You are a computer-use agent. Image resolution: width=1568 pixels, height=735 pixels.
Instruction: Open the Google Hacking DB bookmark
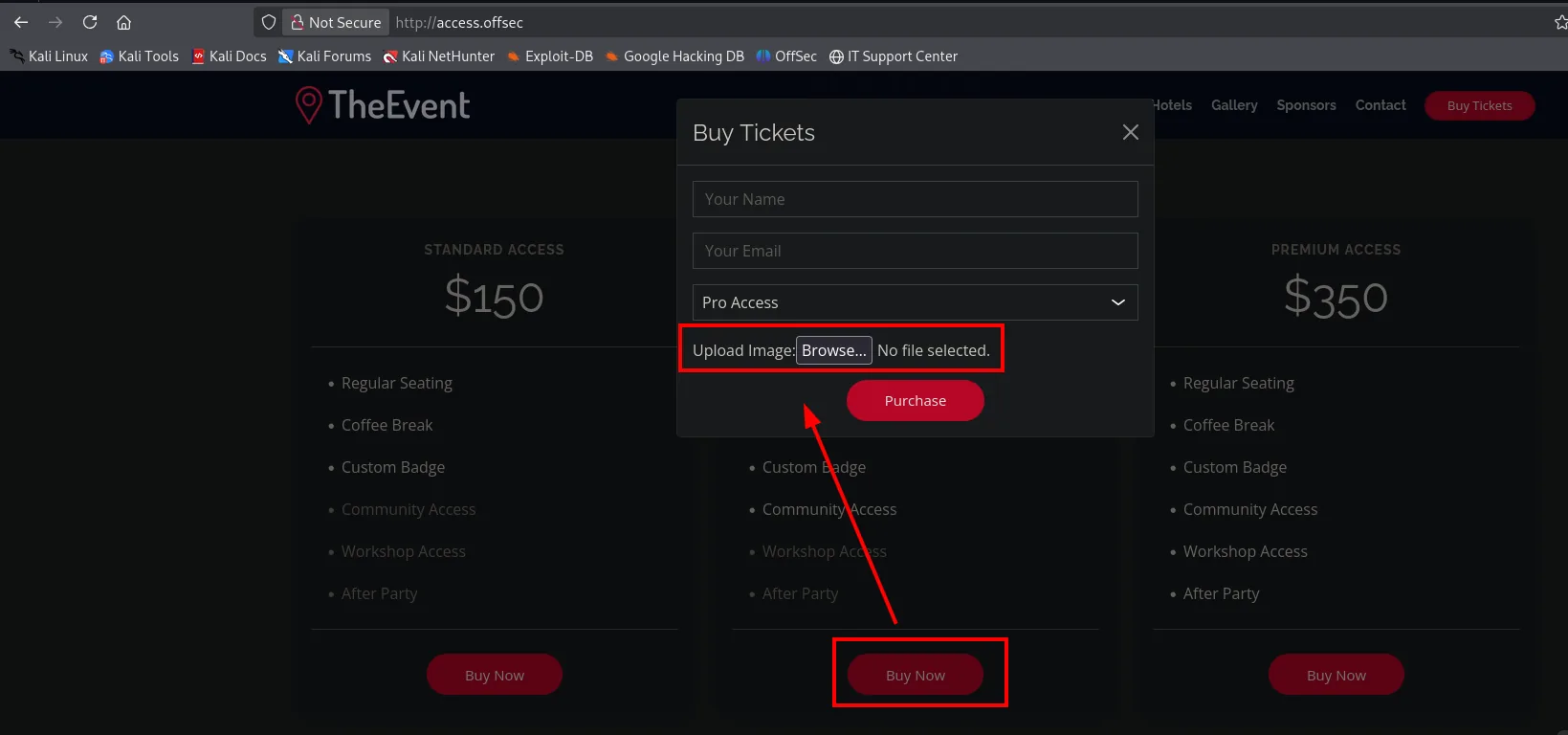coord(674,56)
